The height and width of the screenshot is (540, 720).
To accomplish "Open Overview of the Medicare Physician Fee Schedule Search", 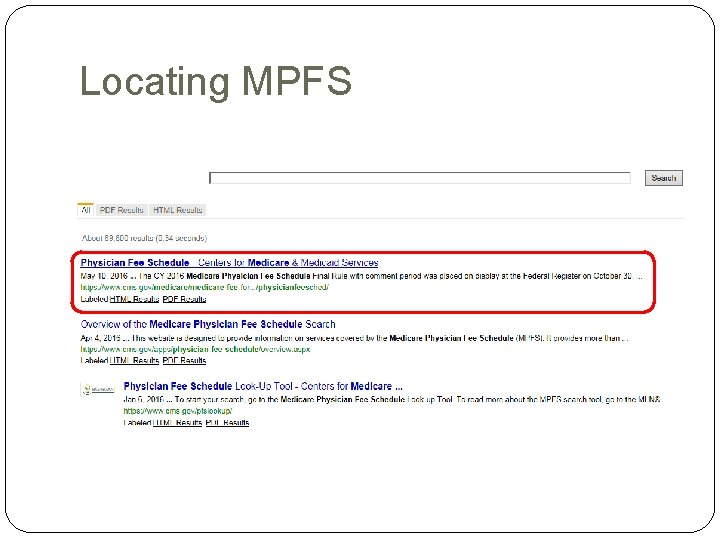I will click(x=208, y=324).
